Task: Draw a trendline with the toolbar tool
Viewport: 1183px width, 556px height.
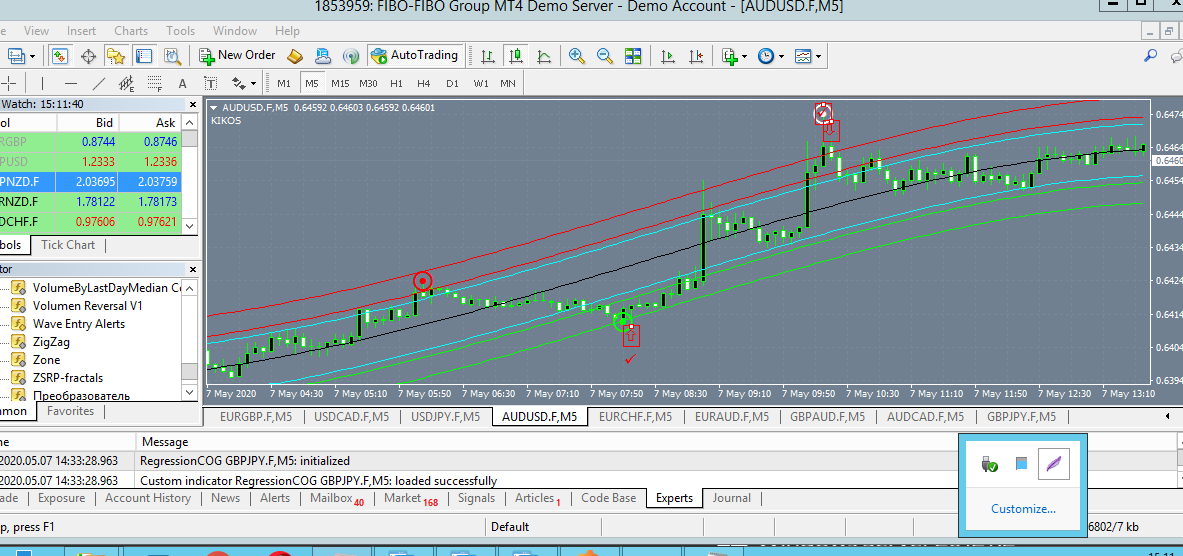Action: [99, 83]
